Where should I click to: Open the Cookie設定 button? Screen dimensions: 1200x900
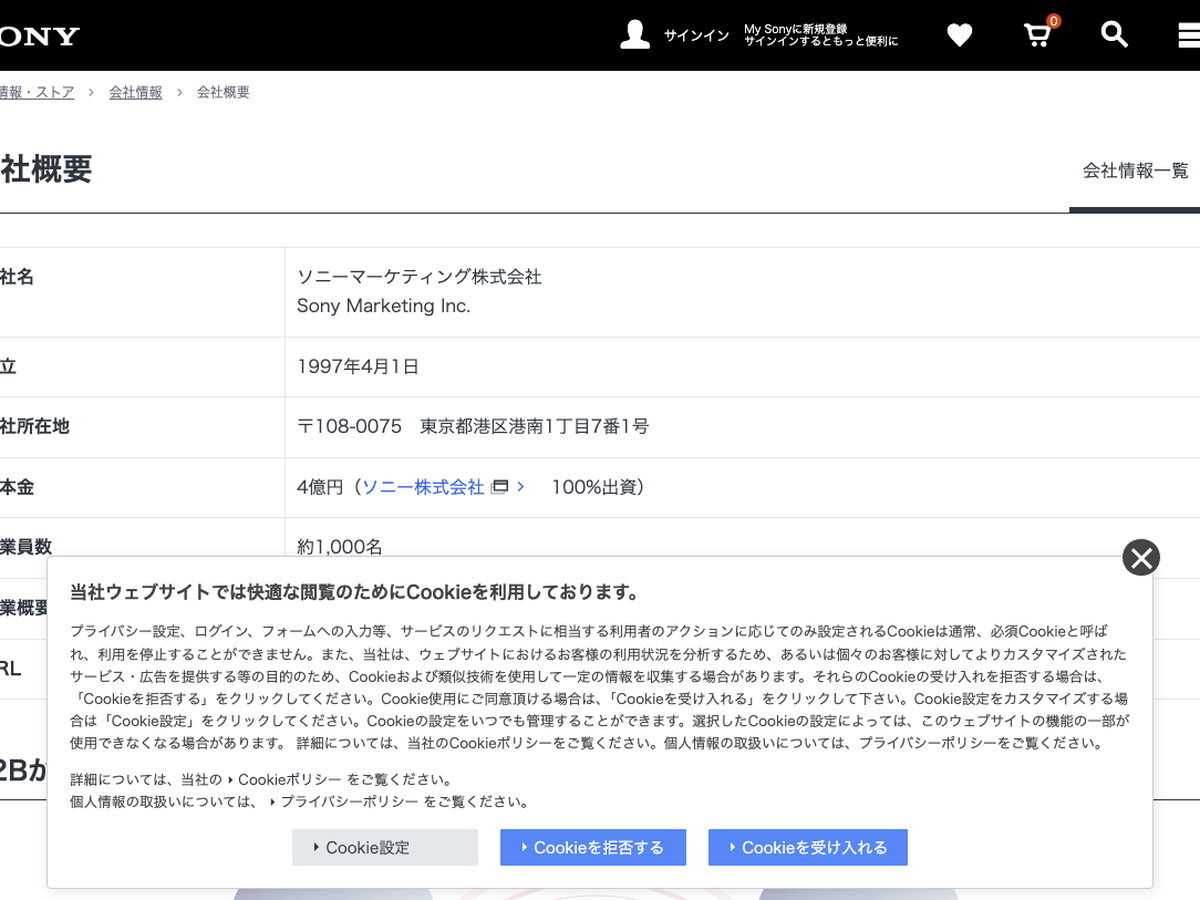pos(385,847)
